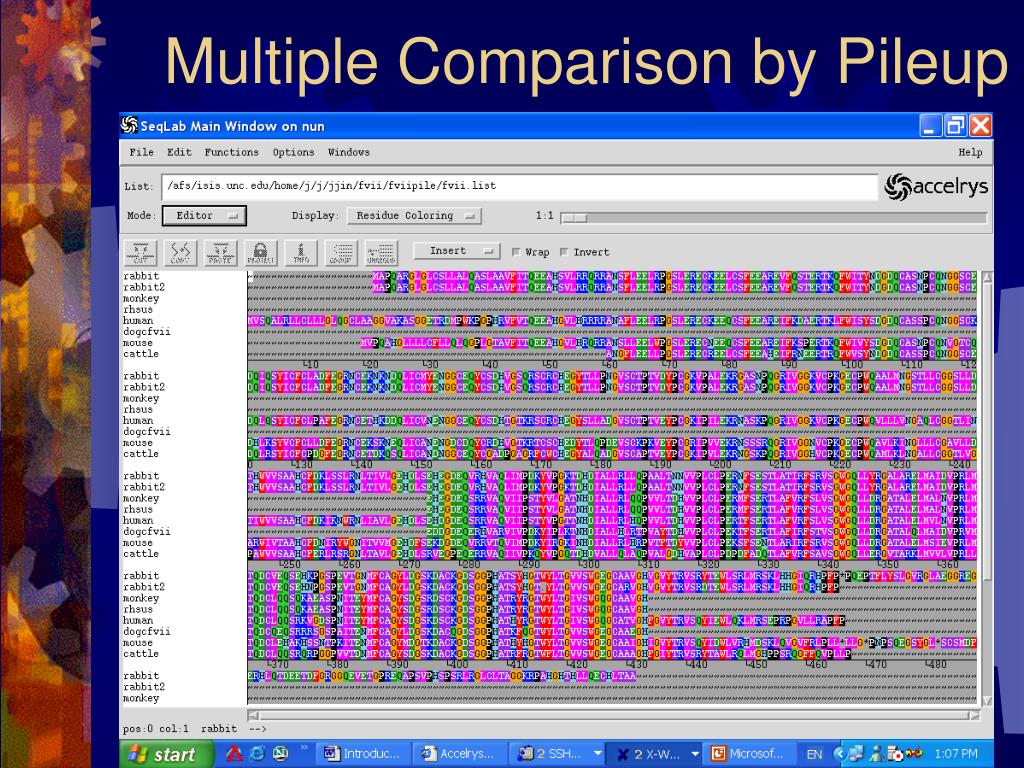Click horizontal scrollbar right arrow

pyautogui.click(x=974, y=715)
